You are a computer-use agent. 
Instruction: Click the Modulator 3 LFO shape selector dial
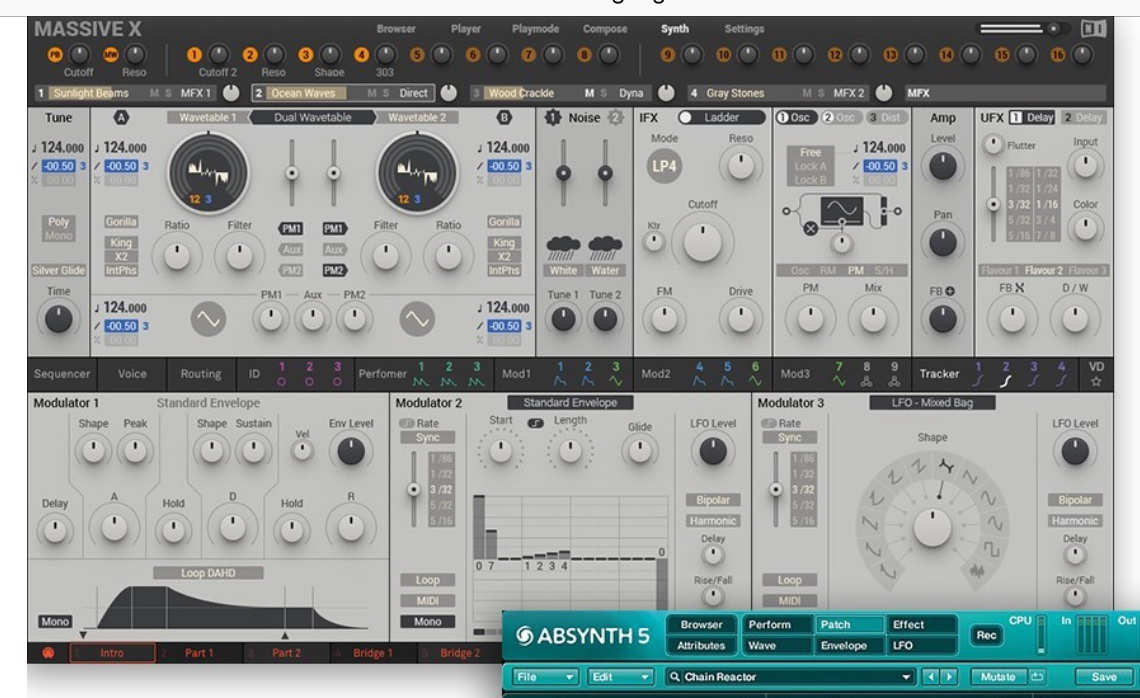coord(932,528)
